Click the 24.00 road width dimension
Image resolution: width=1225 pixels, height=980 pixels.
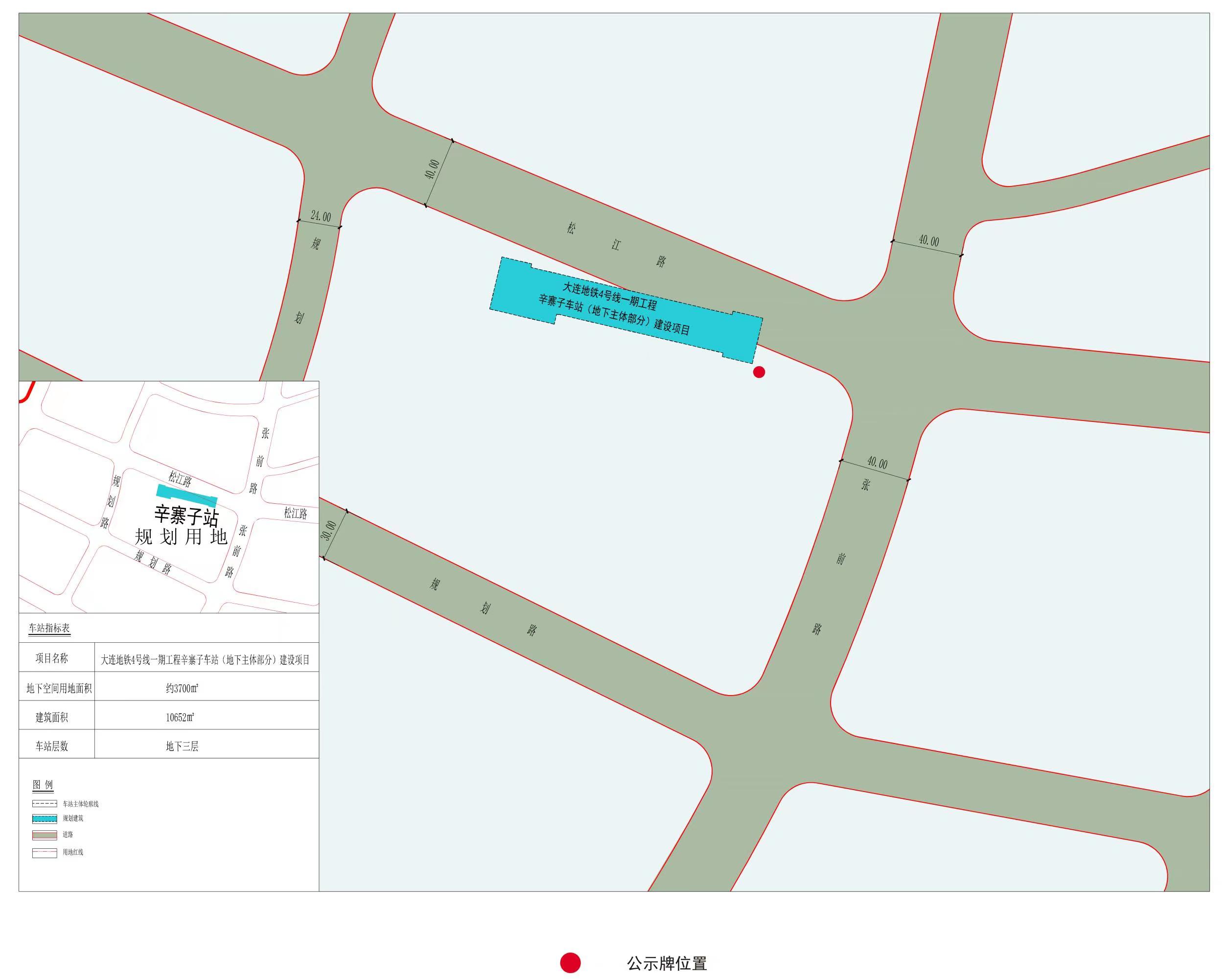click(321, 216)
